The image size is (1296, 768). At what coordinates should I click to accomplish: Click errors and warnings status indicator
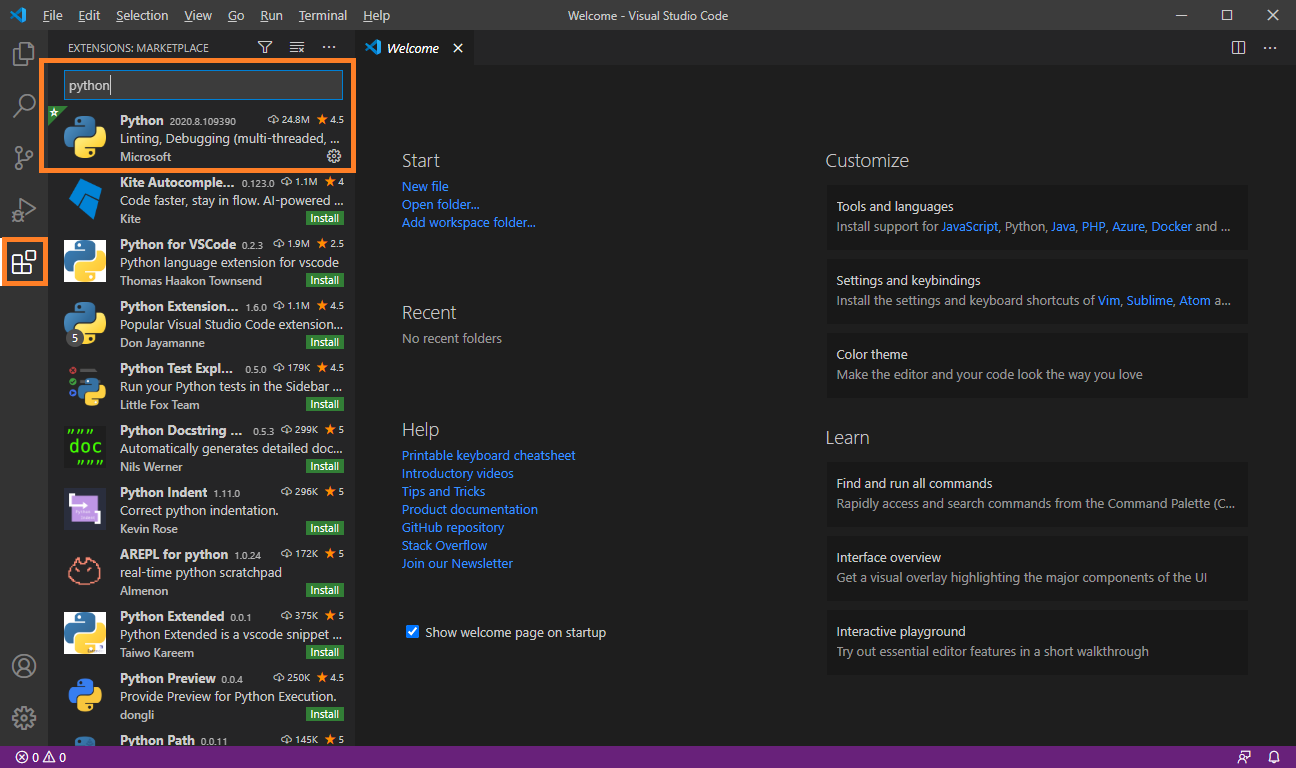[41, 757]
